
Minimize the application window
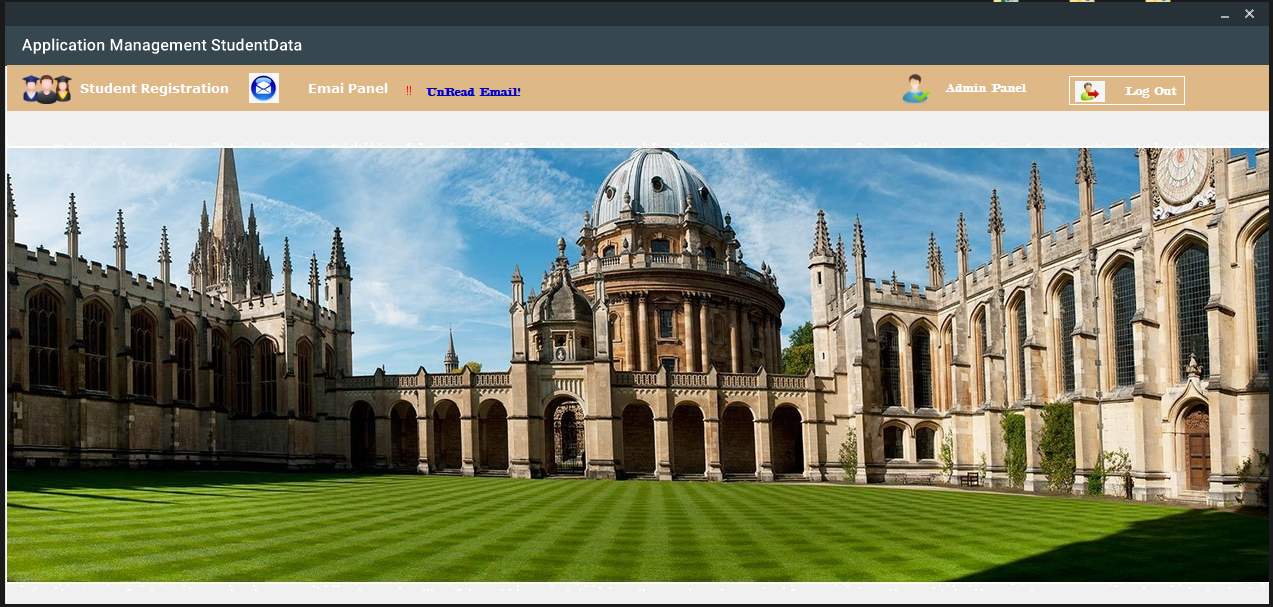1225,15
